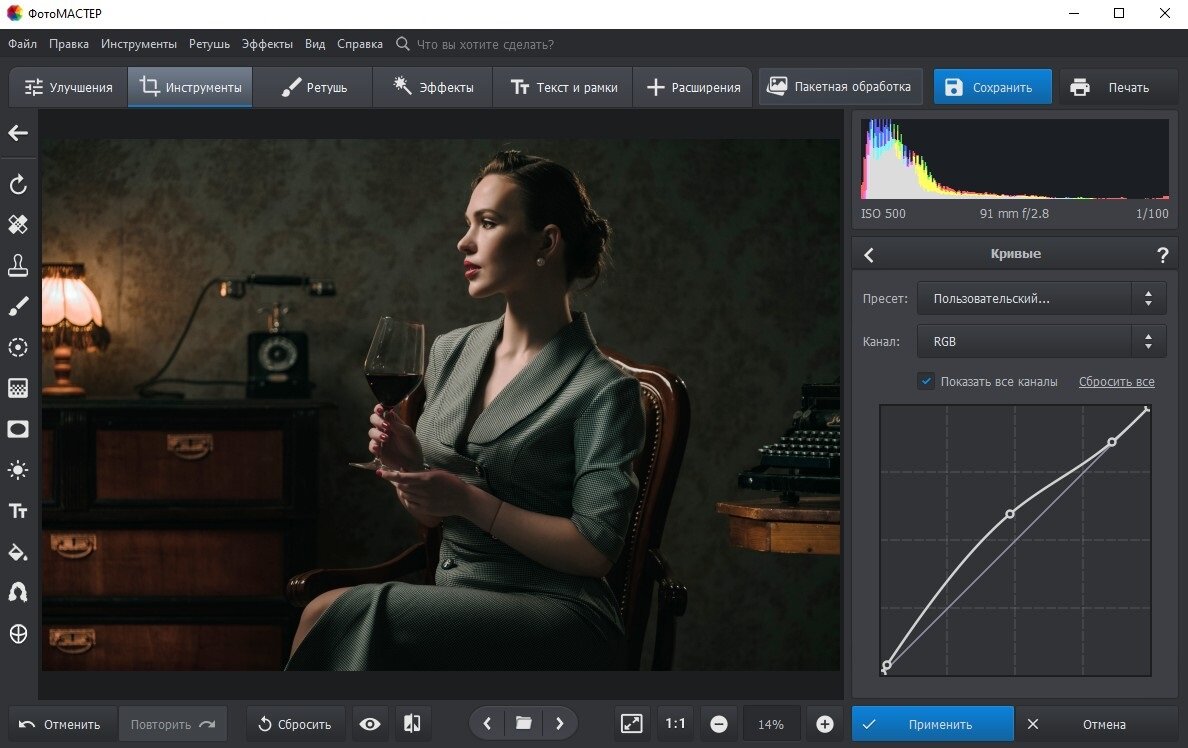Click the 'Что вы хотите сделать?' search field
The image size is (1188, 748).
485,44
